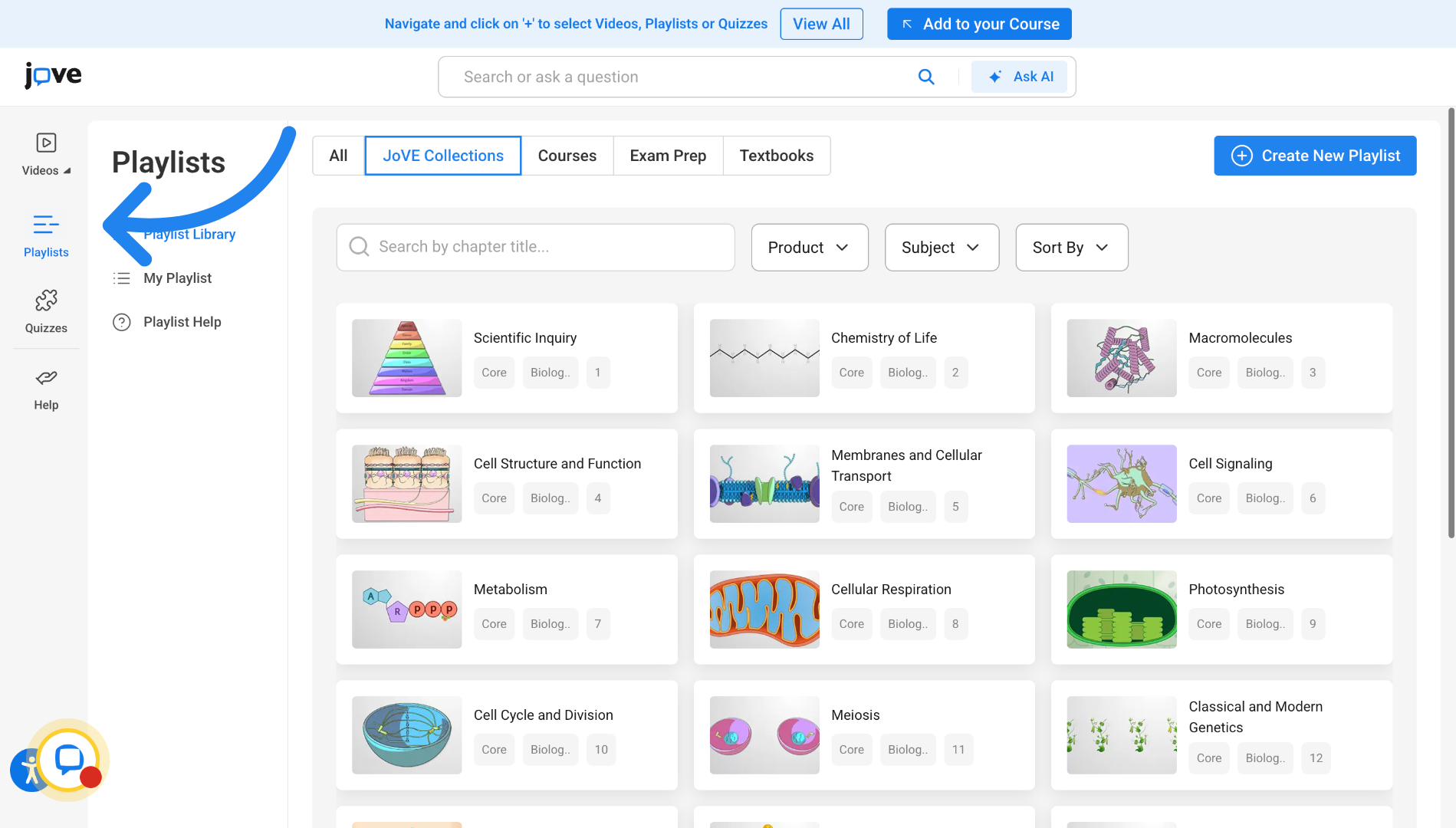Click Core tag on Scientific Inquiry card
Viewport: 1456px width, 828px height.
(x=494, y=373)
